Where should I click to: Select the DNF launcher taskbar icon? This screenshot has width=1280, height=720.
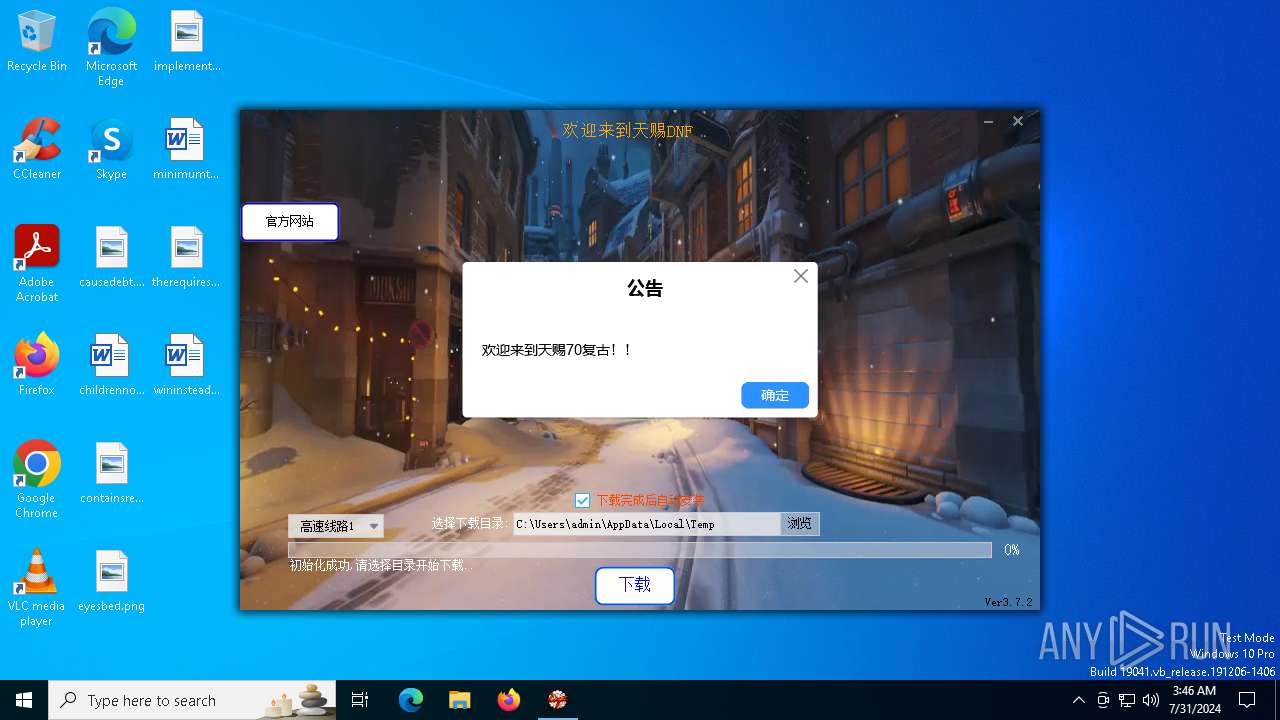tap(558, 700)
